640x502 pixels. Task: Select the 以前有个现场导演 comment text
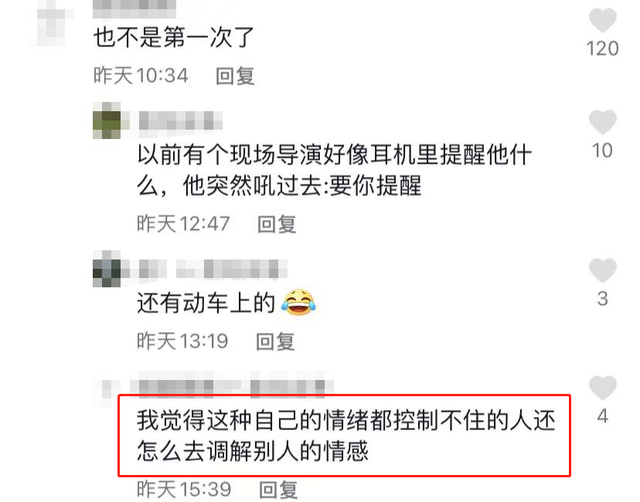point(334,170)
